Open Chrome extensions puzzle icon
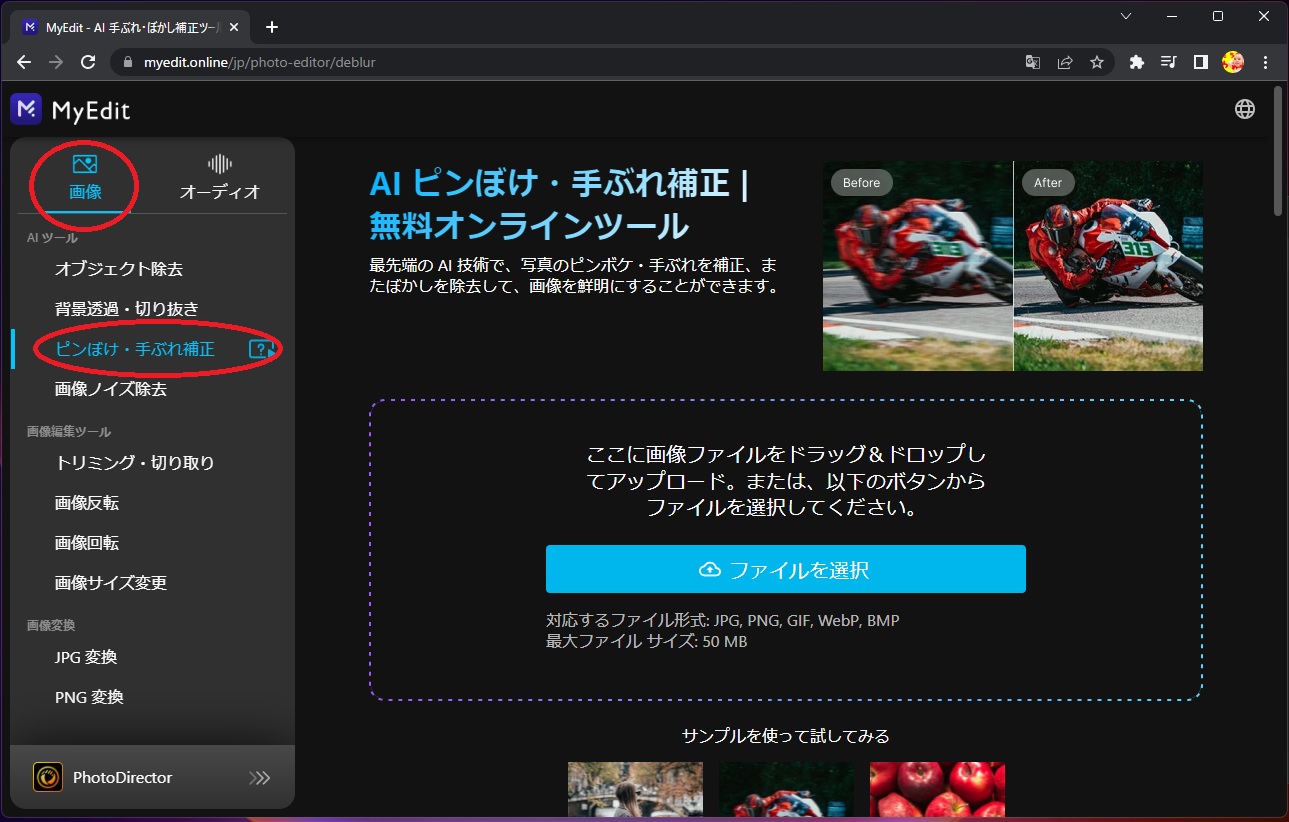The height and width of the screenshot is (822, 1289). point(1136,62)
